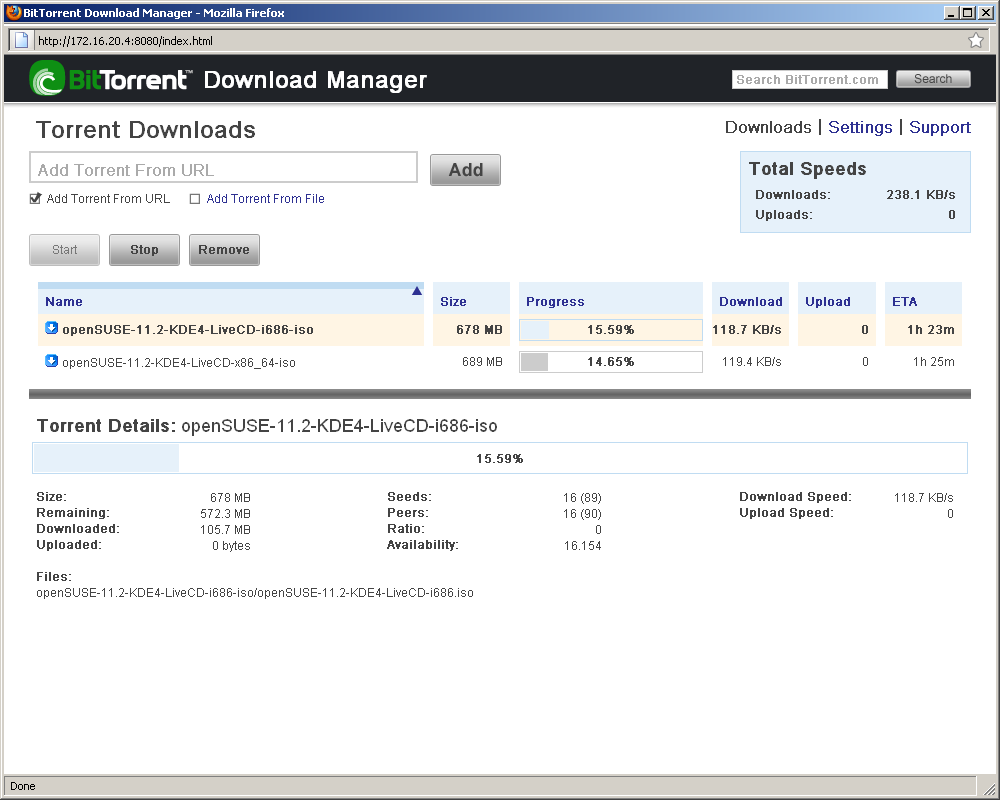
Task: Click the BitTorrent logo icon
Action: (47, 78)
